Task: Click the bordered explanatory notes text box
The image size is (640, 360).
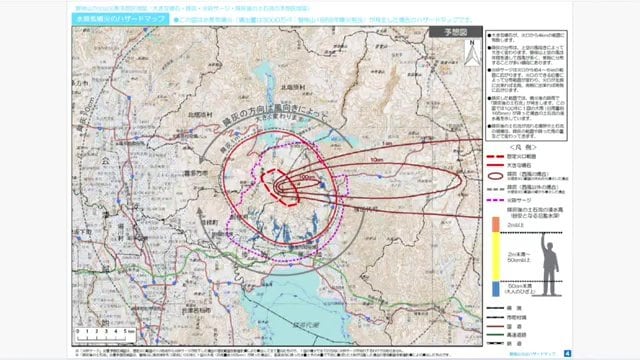Action: (x=526, y=85)
